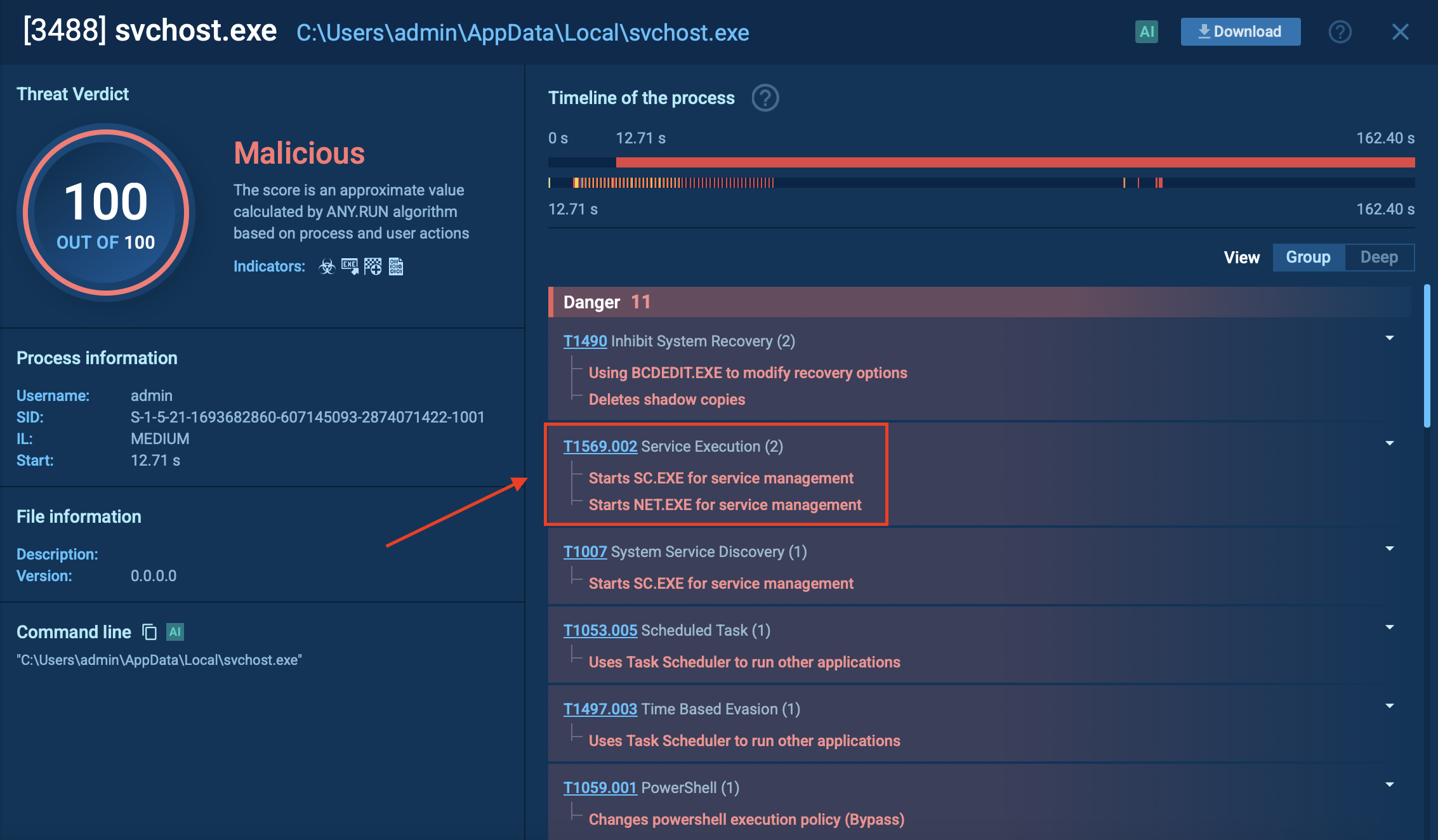This screenshot has width=1438, height=840.
Task: Click the file path C:\Users\admin\AppData\Local\svchost.exe
Action: pyautogui.click(x=523, y=32)
